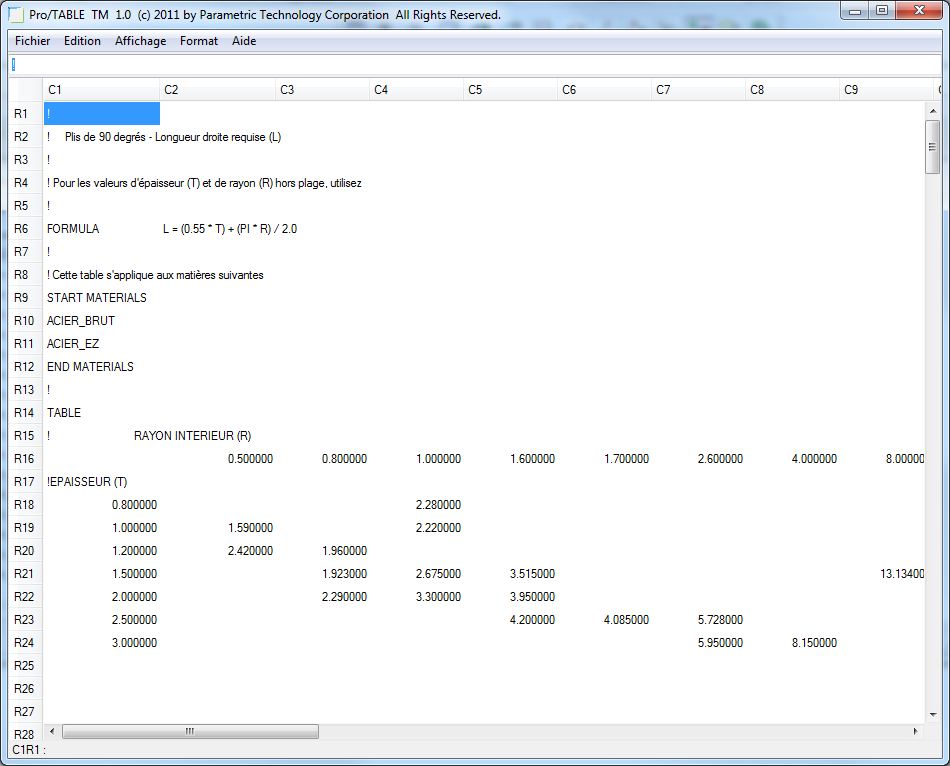Image resolution: width=950 pixels, height=766 pixels.
Task: Select the 1.960000 cell in row R20
Action: tap(344, 551)
